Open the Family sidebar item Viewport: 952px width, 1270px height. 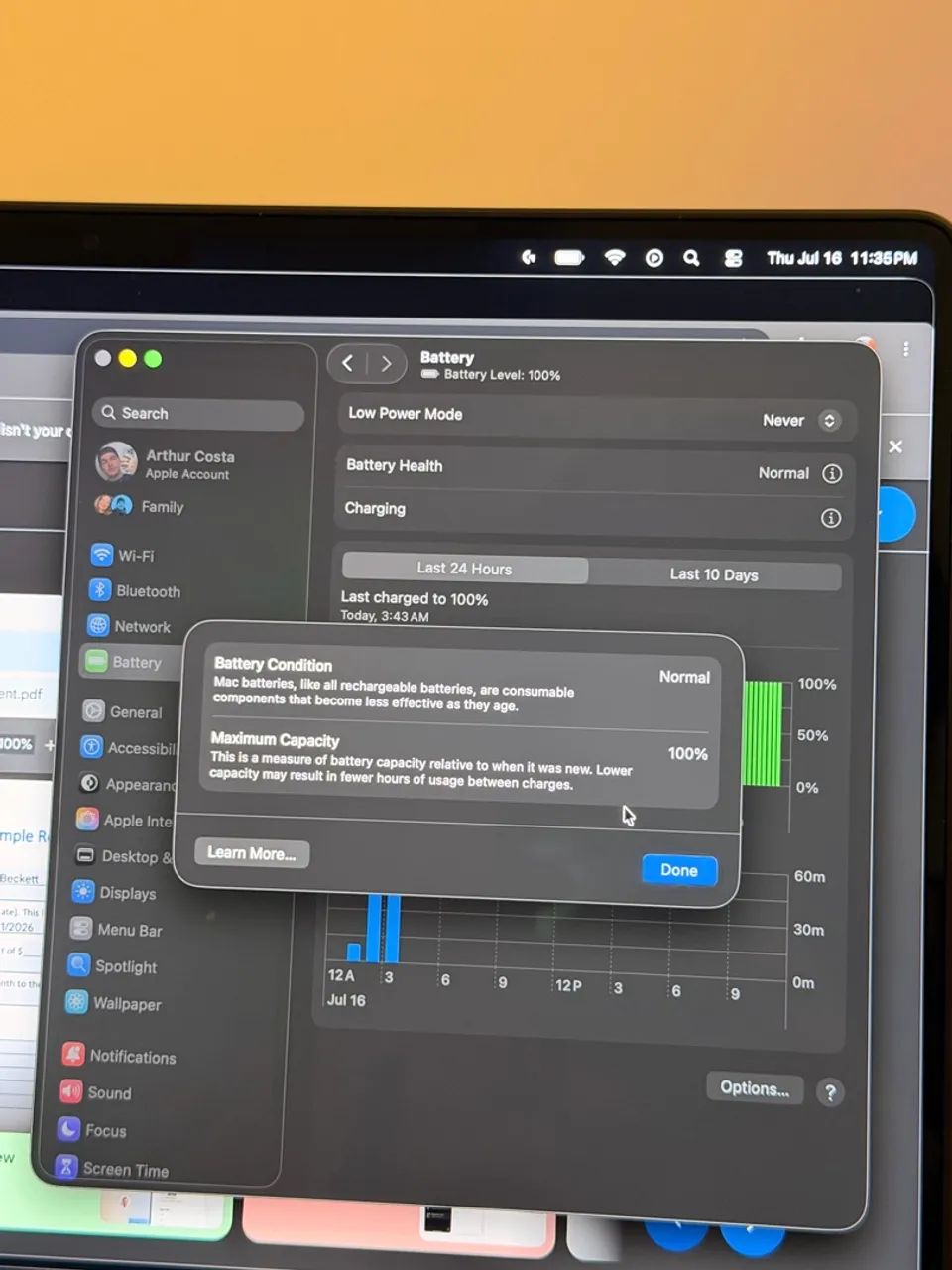(140, 506)
